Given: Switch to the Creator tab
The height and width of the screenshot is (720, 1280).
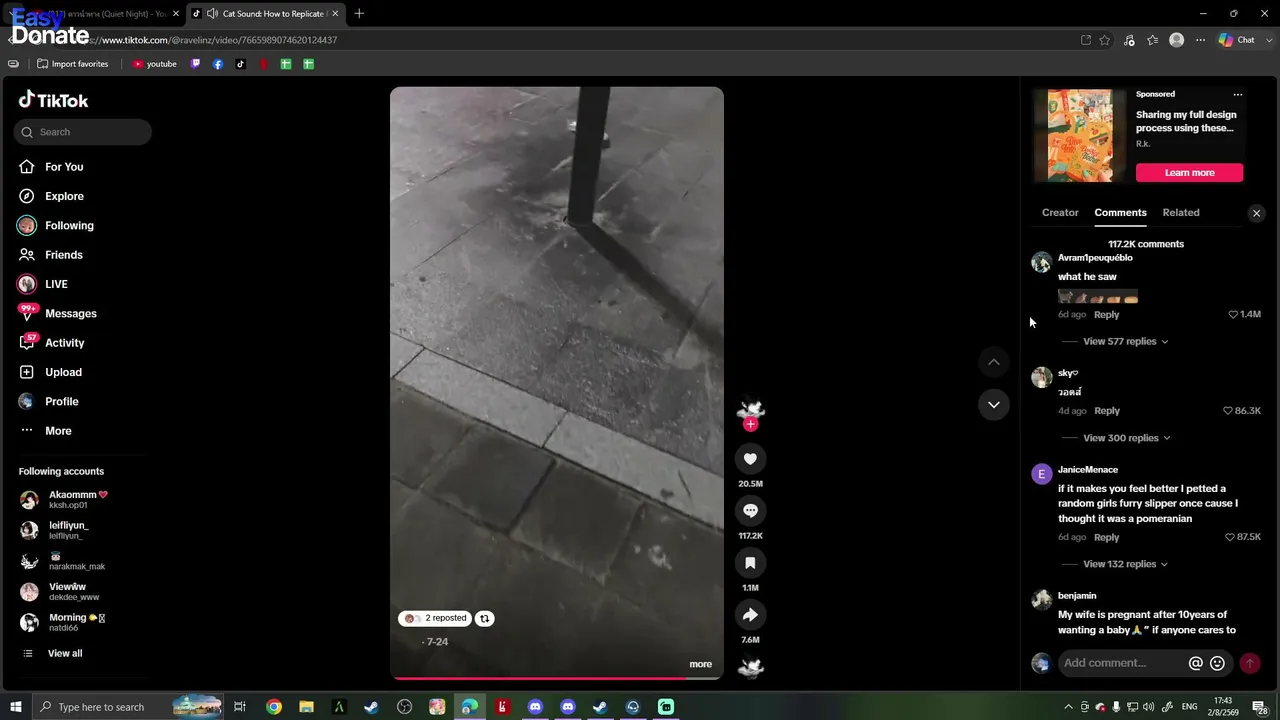Looking at the screenshot, I should 1060,212.
